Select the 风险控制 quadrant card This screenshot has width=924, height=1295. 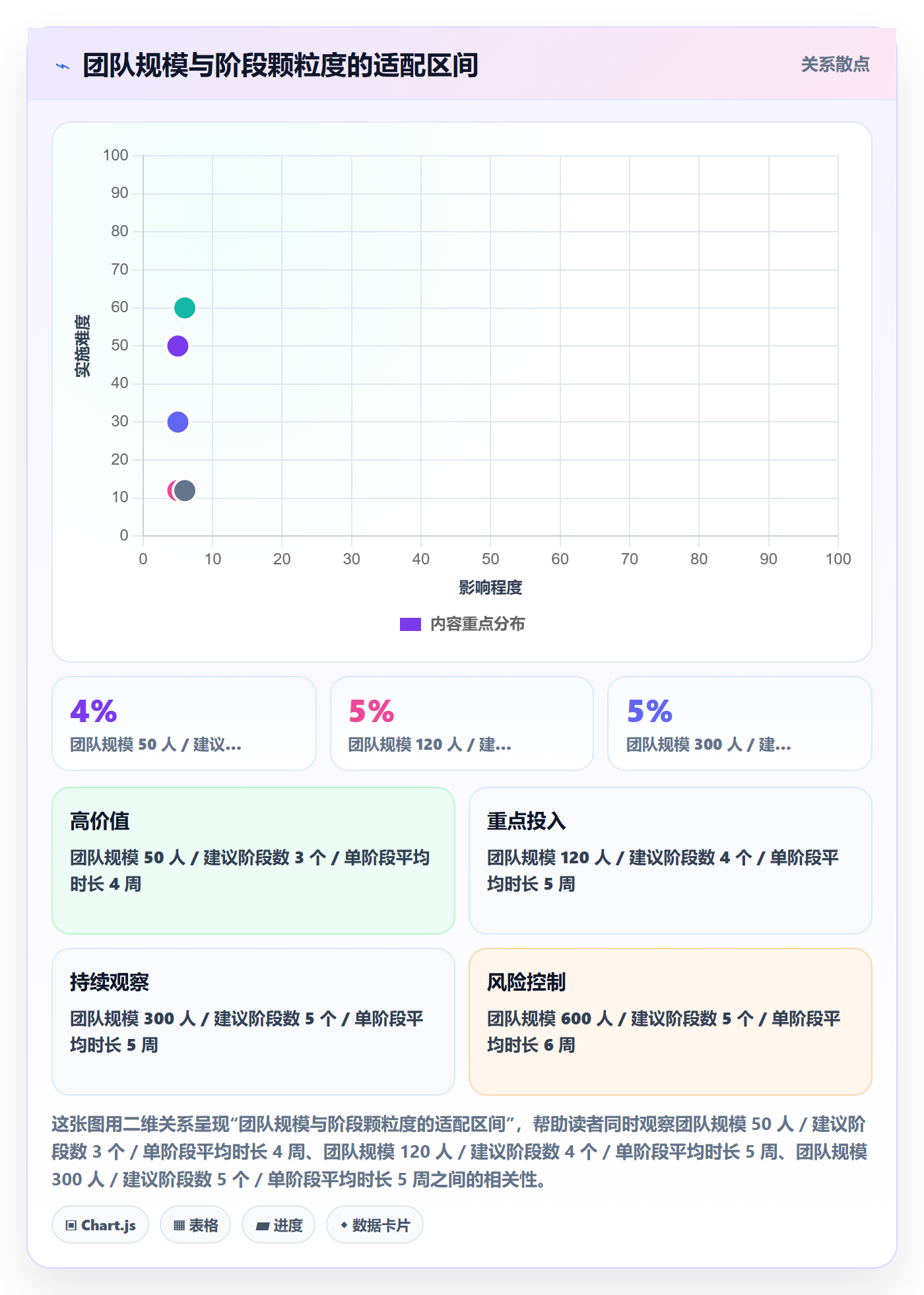pyautogui.click(x=671, y=1022)
